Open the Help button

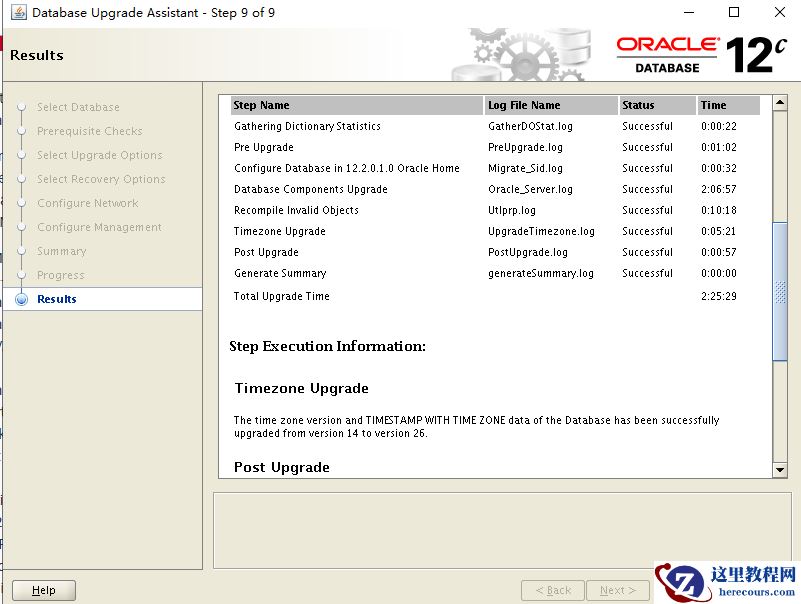pos(44,590)
